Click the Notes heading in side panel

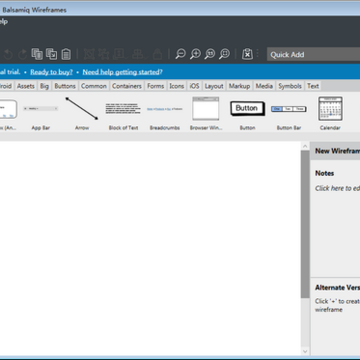[325, 173]
